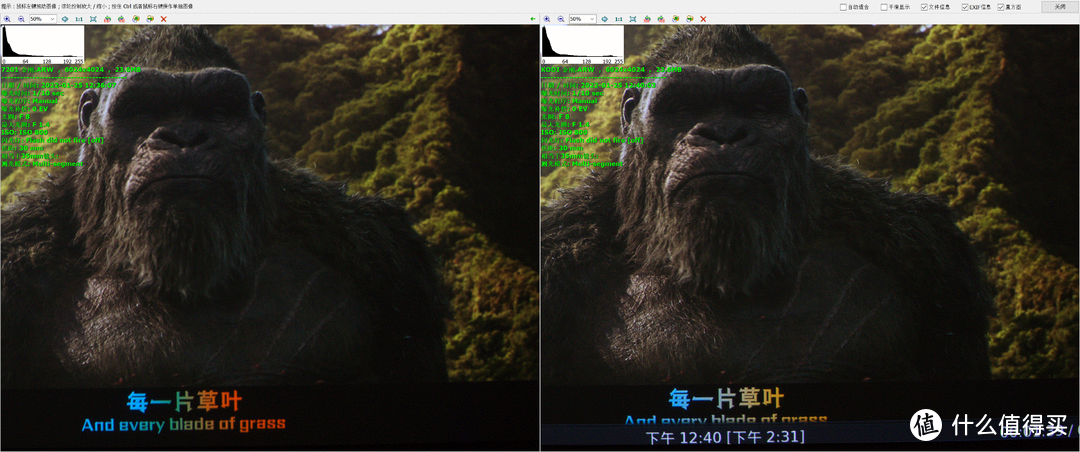This screenshot has width=1080, height=452.
Task: Click the left pane gorilla photo
Action: 269,238
